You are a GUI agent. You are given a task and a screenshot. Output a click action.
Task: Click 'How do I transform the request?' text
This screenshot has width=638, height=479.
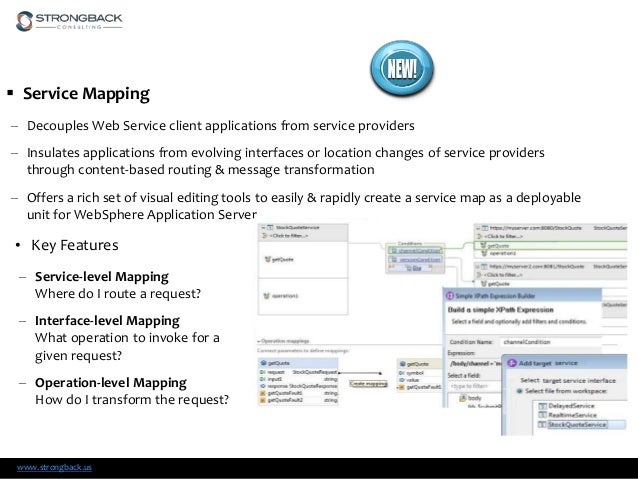pyautogui.click(x=132, y=400)
